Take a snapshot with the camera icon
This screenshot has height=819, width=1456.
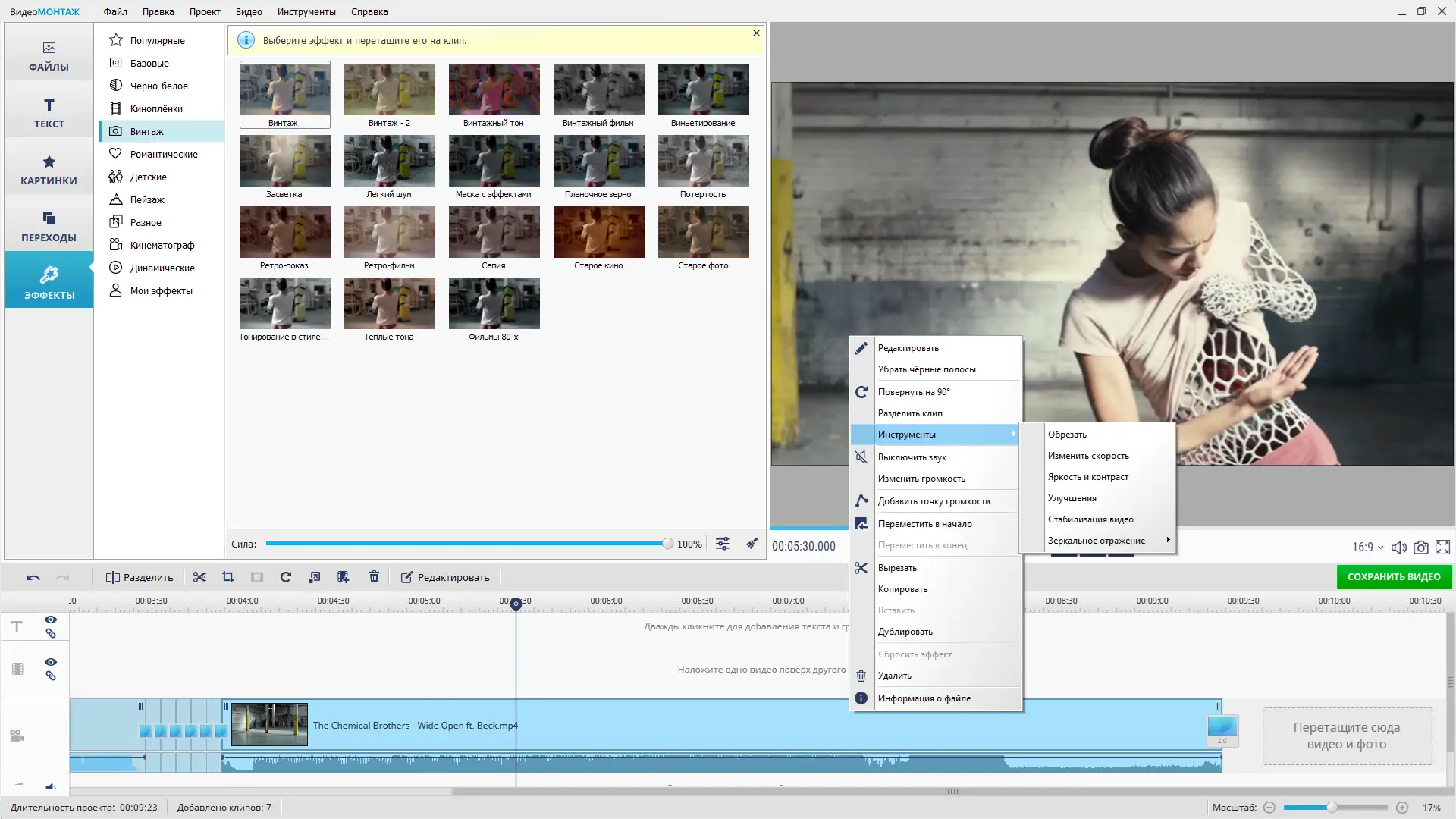point(1421,547)
